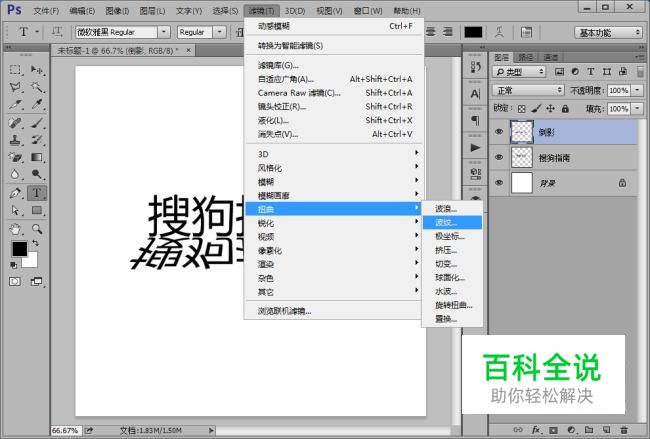The image size is (650, 439).
Task: Select the Eyedropper tool
Action: tap(37, 104)
